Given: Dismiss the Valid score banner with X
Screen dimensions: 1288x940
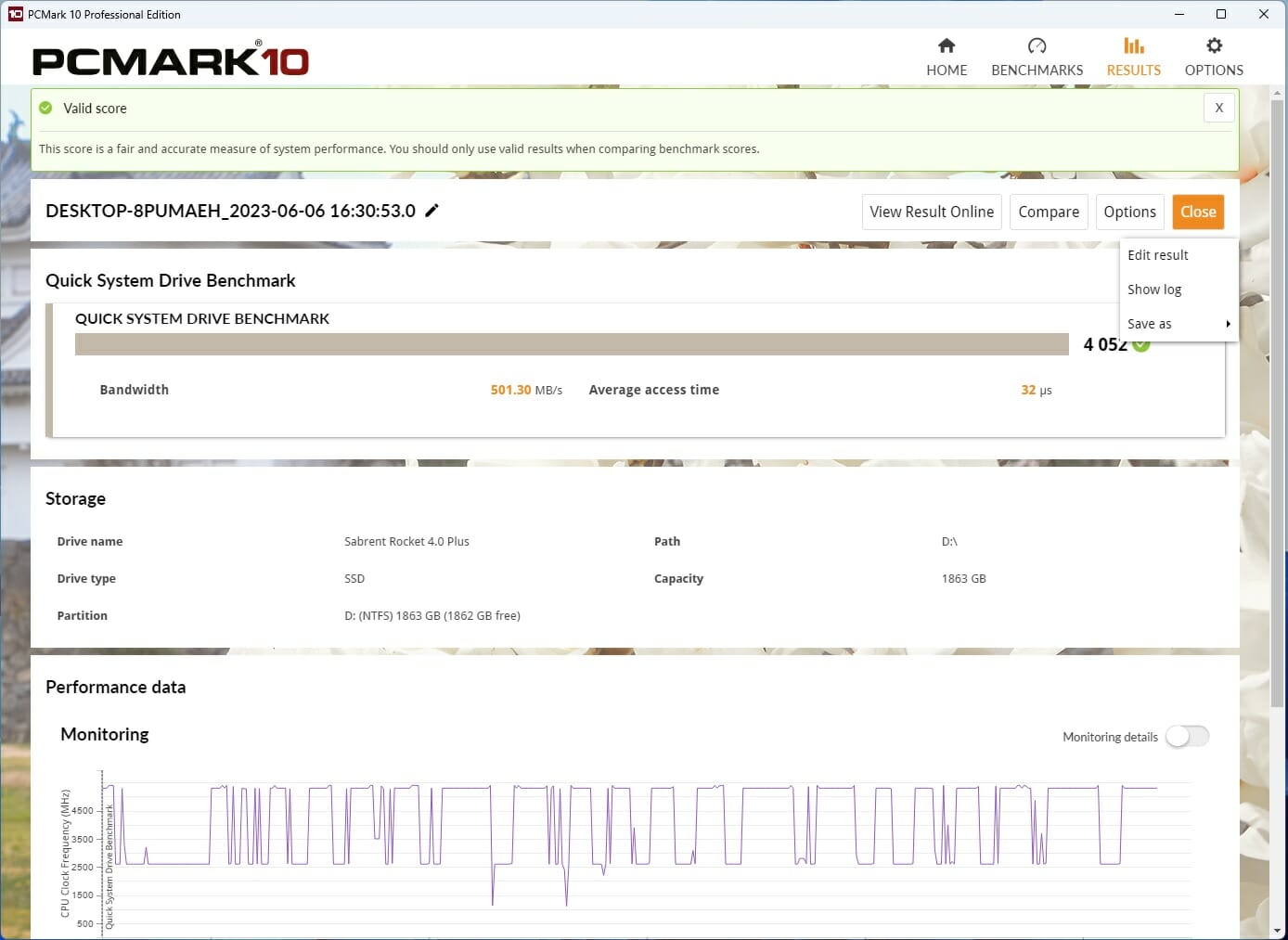Looking at the screenshot, I should (1218, 108).
